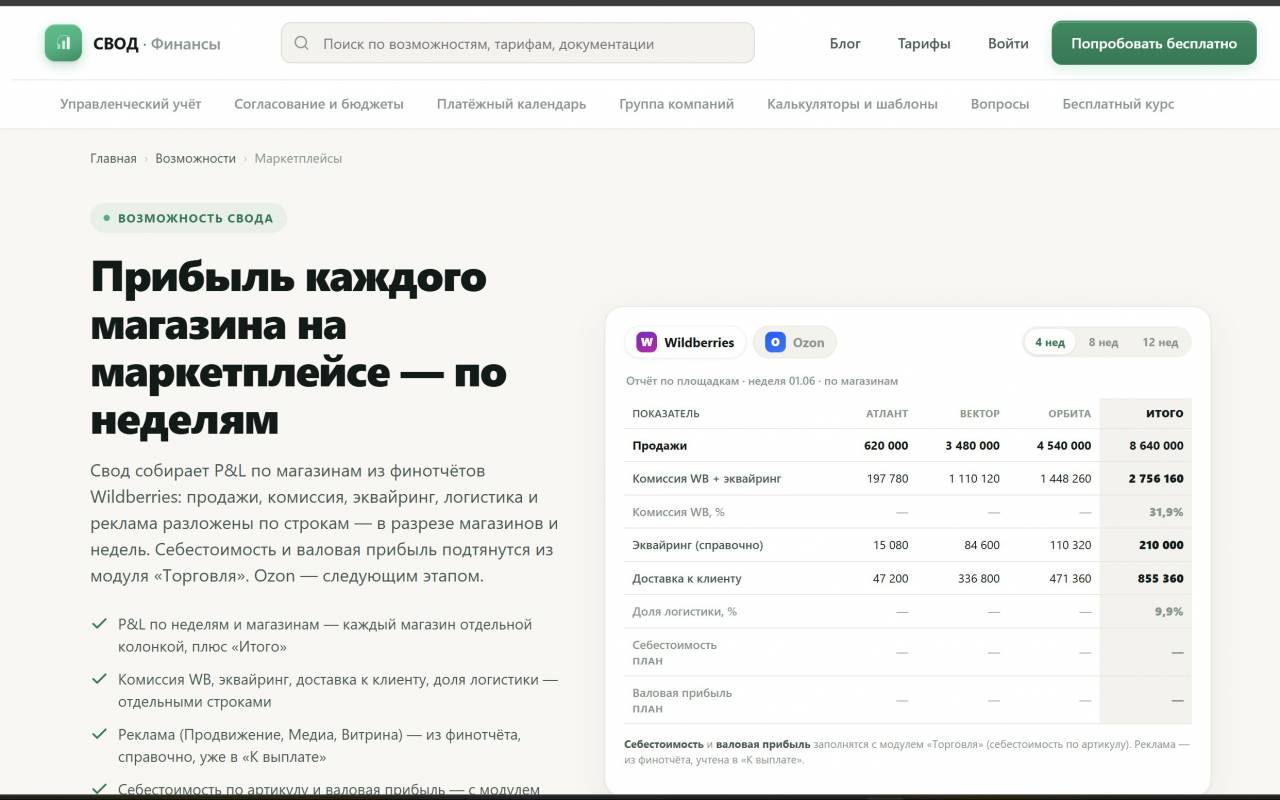Click the Доставка к клиенту row label
Viewport: 1280px width, 800px height.
click(687, 578)
